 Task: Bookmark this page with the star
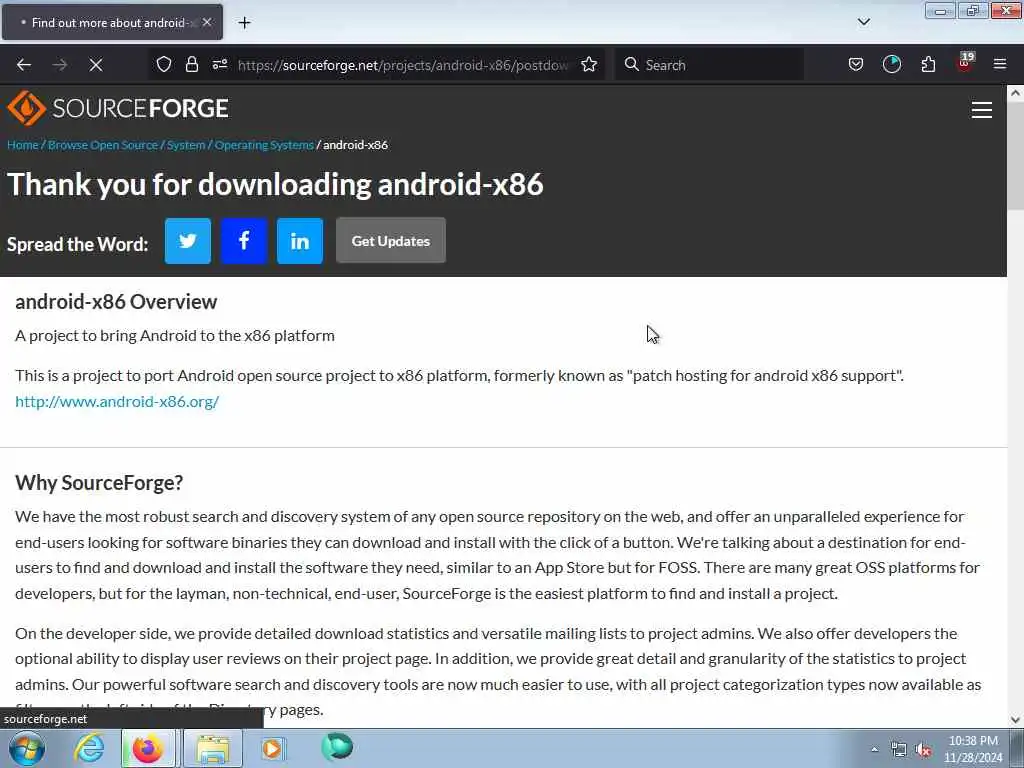pos(589,64)
